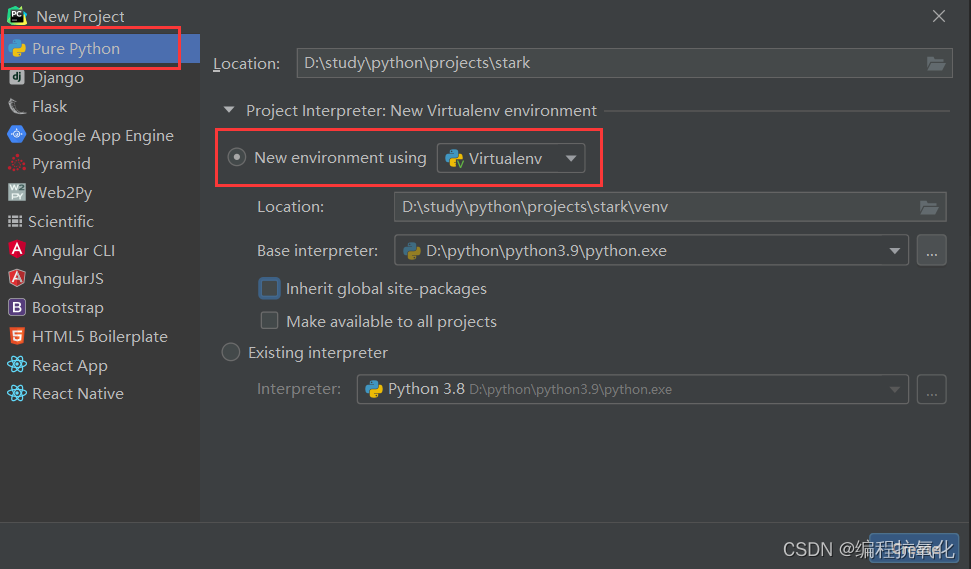Check Make available to all projects

[x=269, y=321]
